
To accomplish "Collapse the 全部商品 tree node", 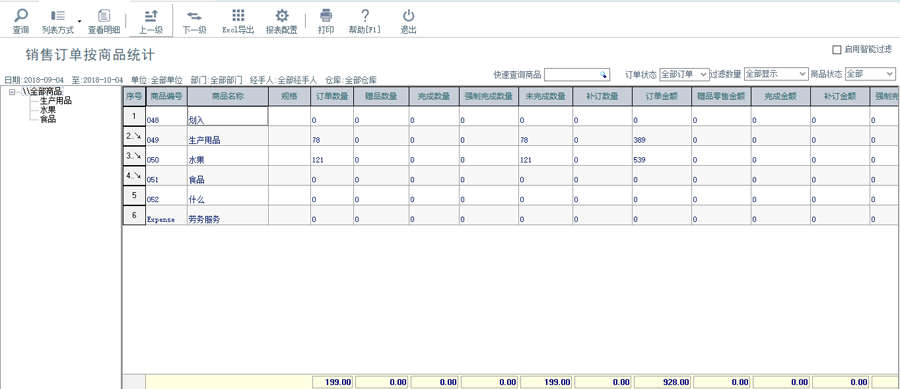I will pyautogui.click(x=13, y=92).
